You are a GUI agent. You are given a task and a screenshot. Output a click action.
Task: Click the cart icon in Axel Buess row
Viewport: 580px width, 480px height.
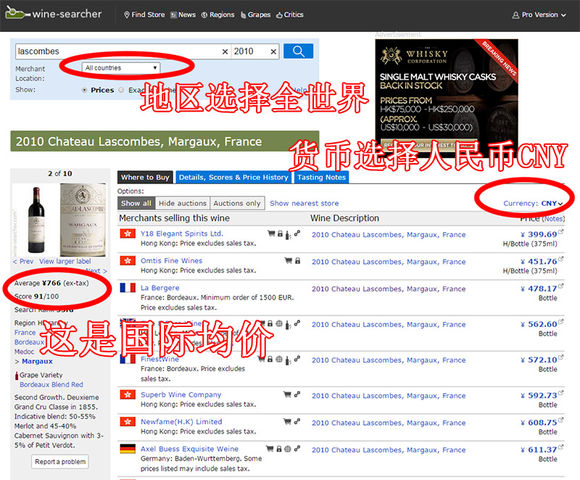tap(270, 449)
